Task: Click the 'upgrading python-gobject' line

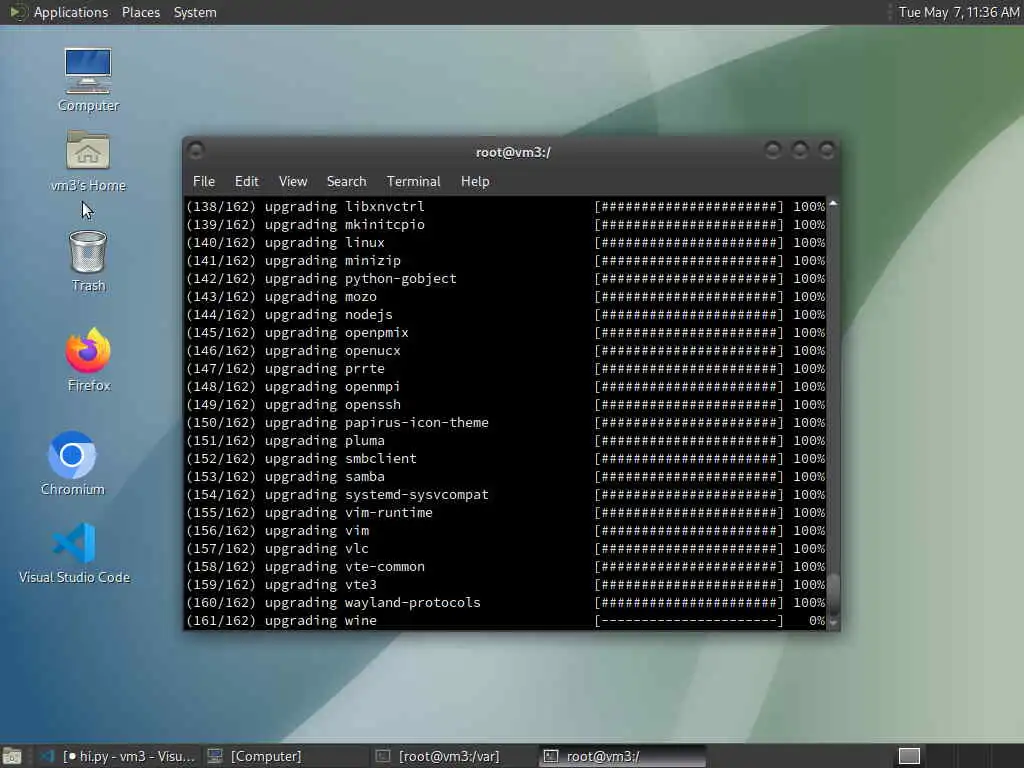Action: tap(505, 278)
